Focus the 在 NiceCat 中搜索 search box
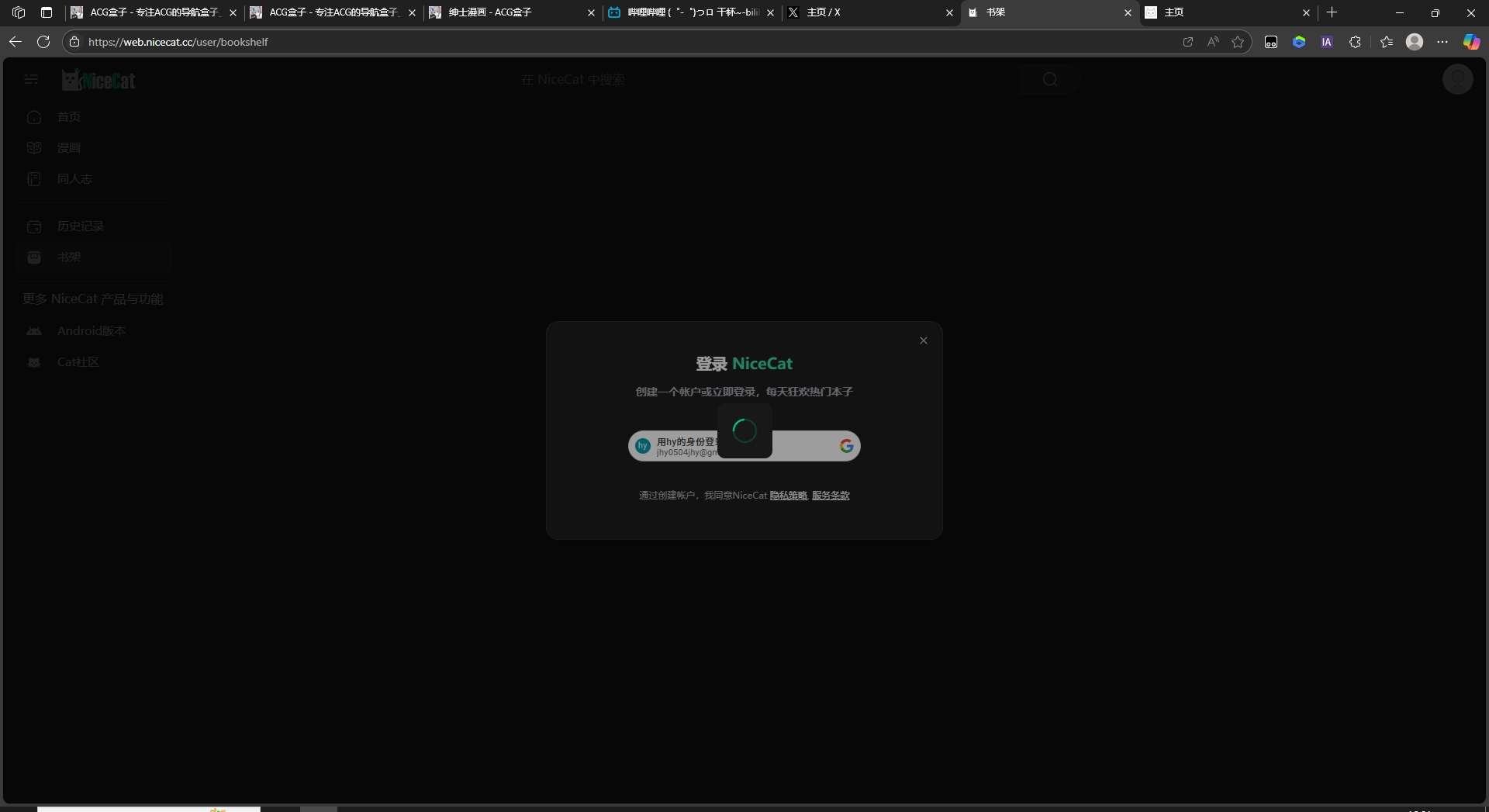 pyautogui.click(x=764, y=80)
